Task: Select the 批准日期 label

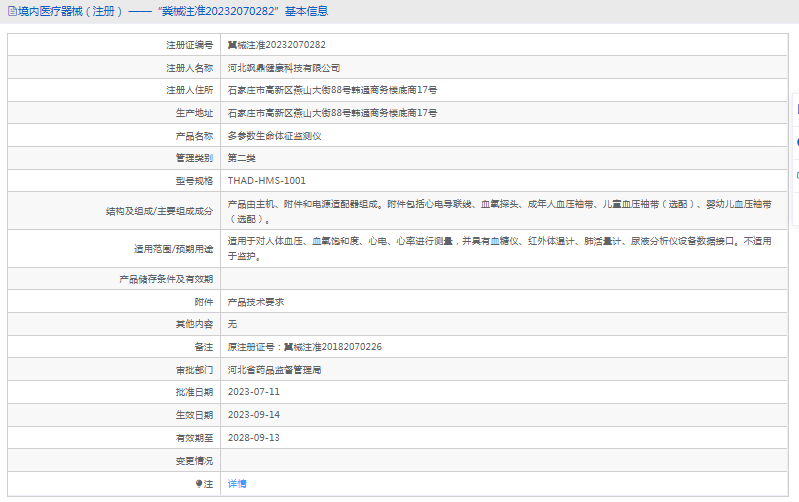Action: (x=194, y=392)
